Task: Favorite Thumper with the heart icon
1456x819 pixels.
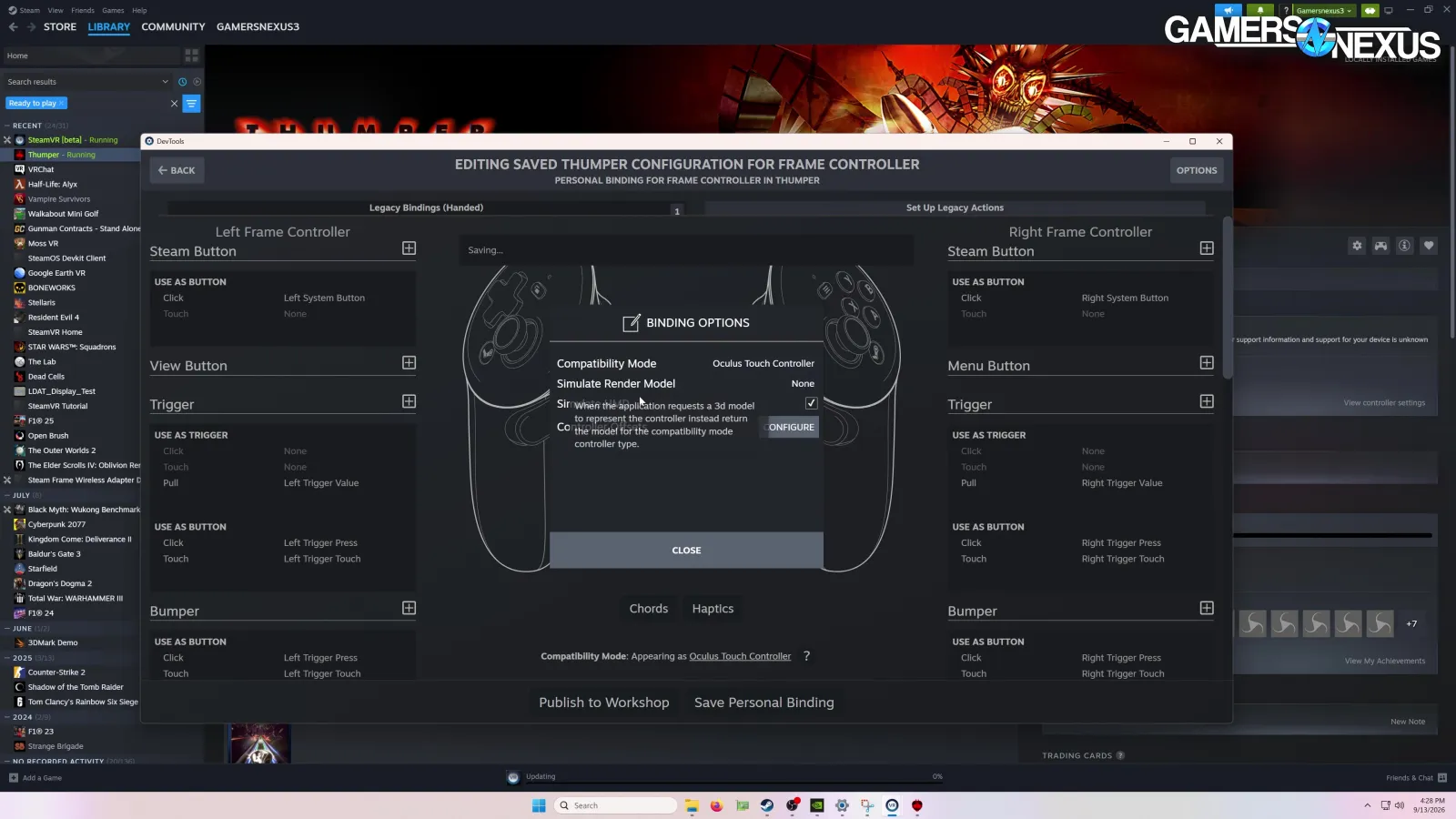Action: [x=1428, y=246]
